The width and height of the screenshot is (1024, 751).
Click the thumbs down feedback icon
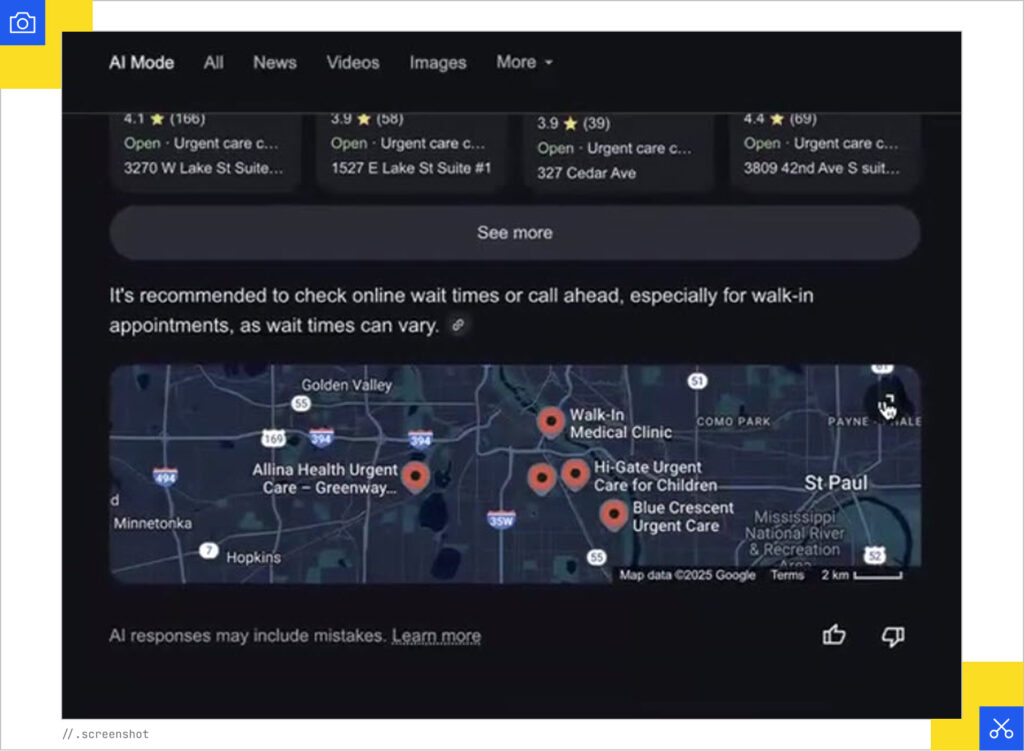(892, 635)
